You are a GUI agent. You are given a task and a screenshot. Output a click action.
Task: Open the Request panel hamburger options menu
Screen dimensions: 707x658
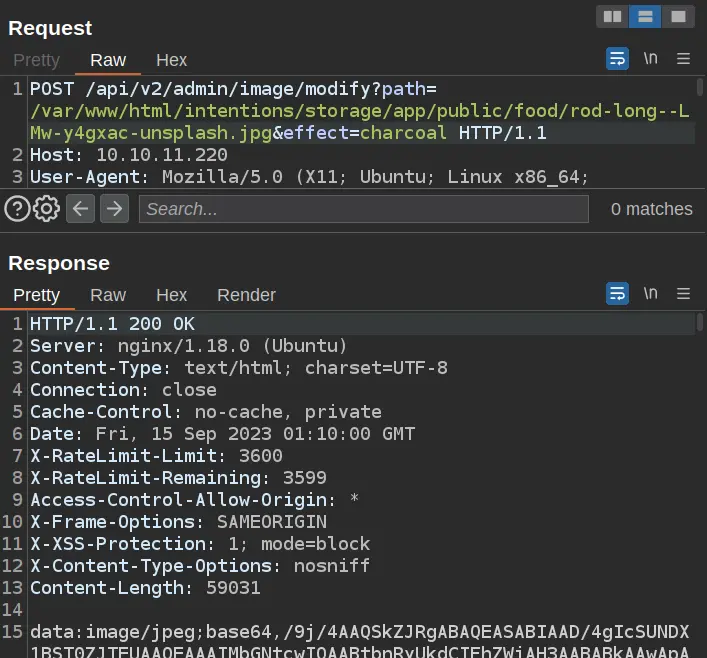(x=684, y=59)
